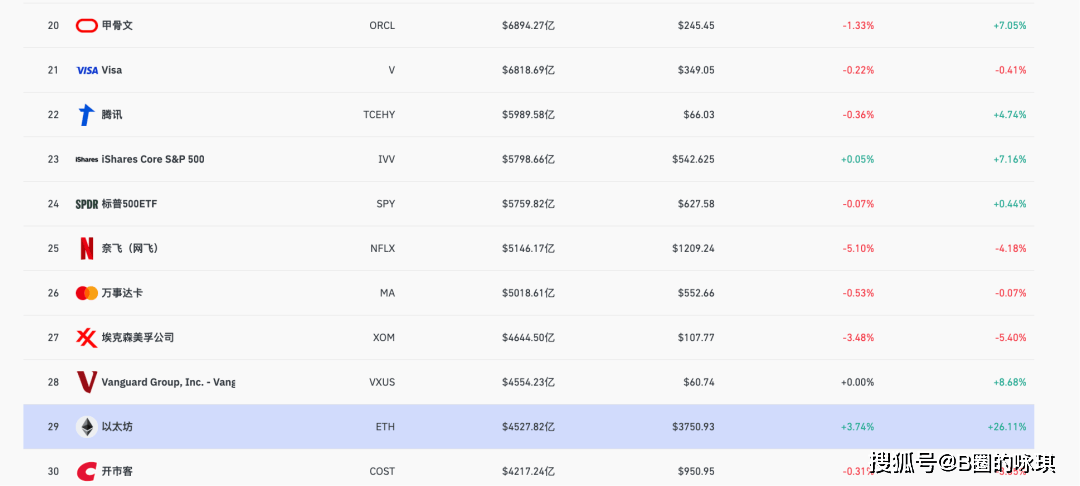Click the $3750.93 ETH price
The height and width of the screenshot is (486, 1080).
coord(694,427)
